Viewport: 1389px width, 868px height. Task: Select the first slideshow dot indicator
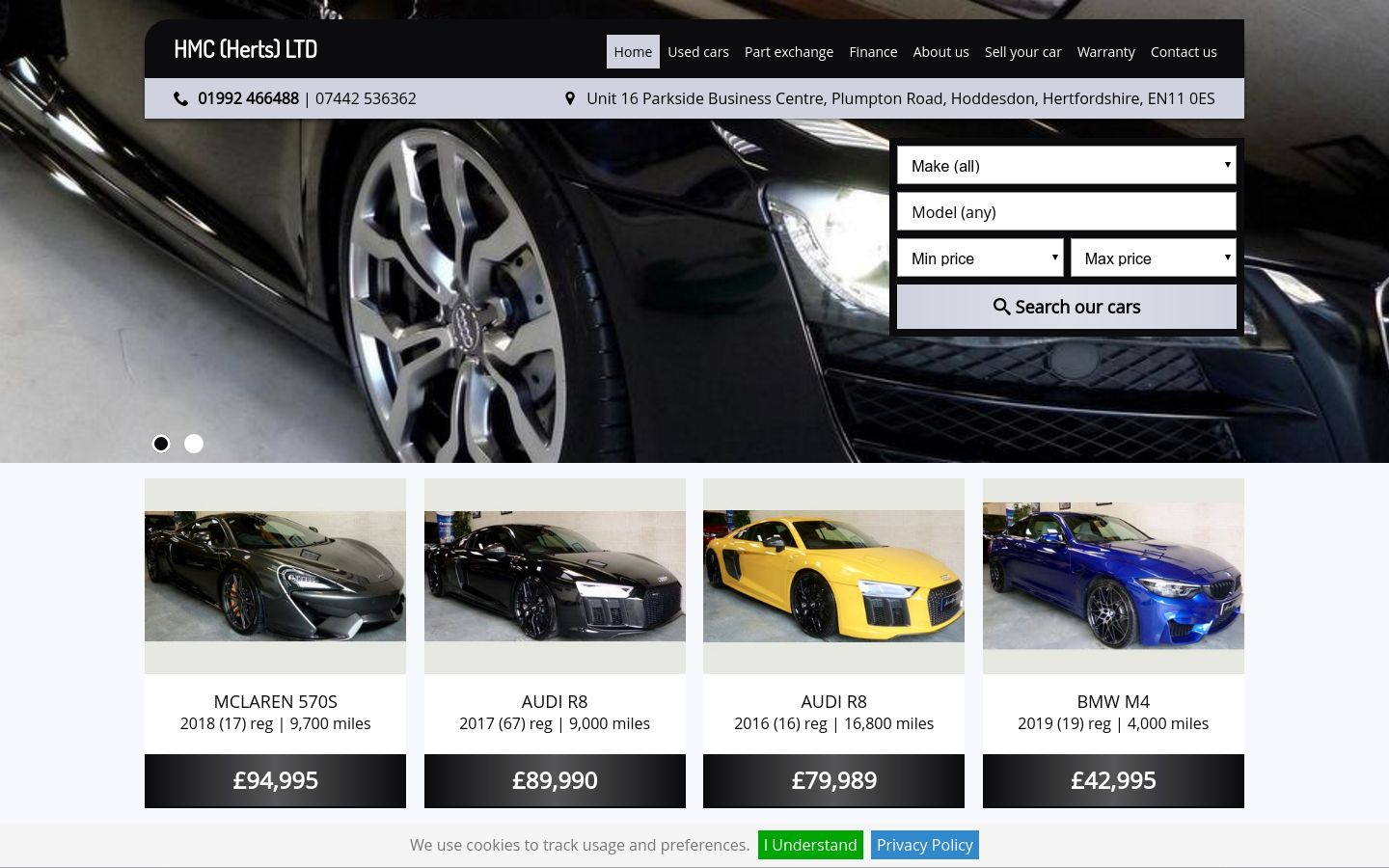[x=161, y=444]
